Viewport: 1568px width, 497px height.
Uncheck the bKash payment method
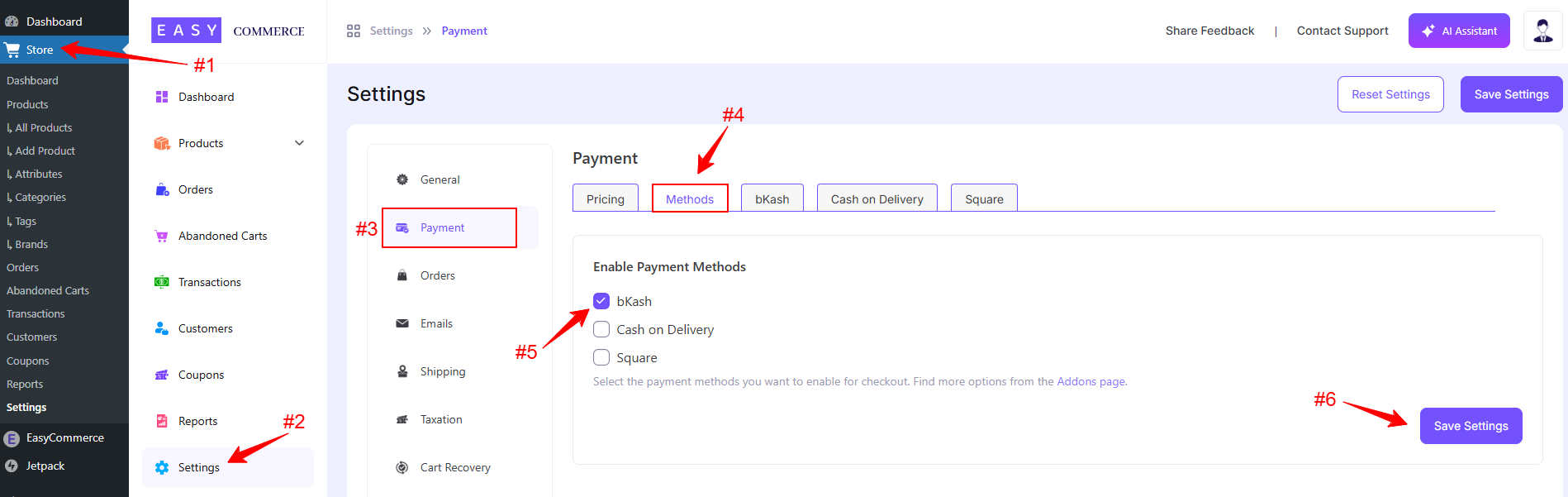601,301
